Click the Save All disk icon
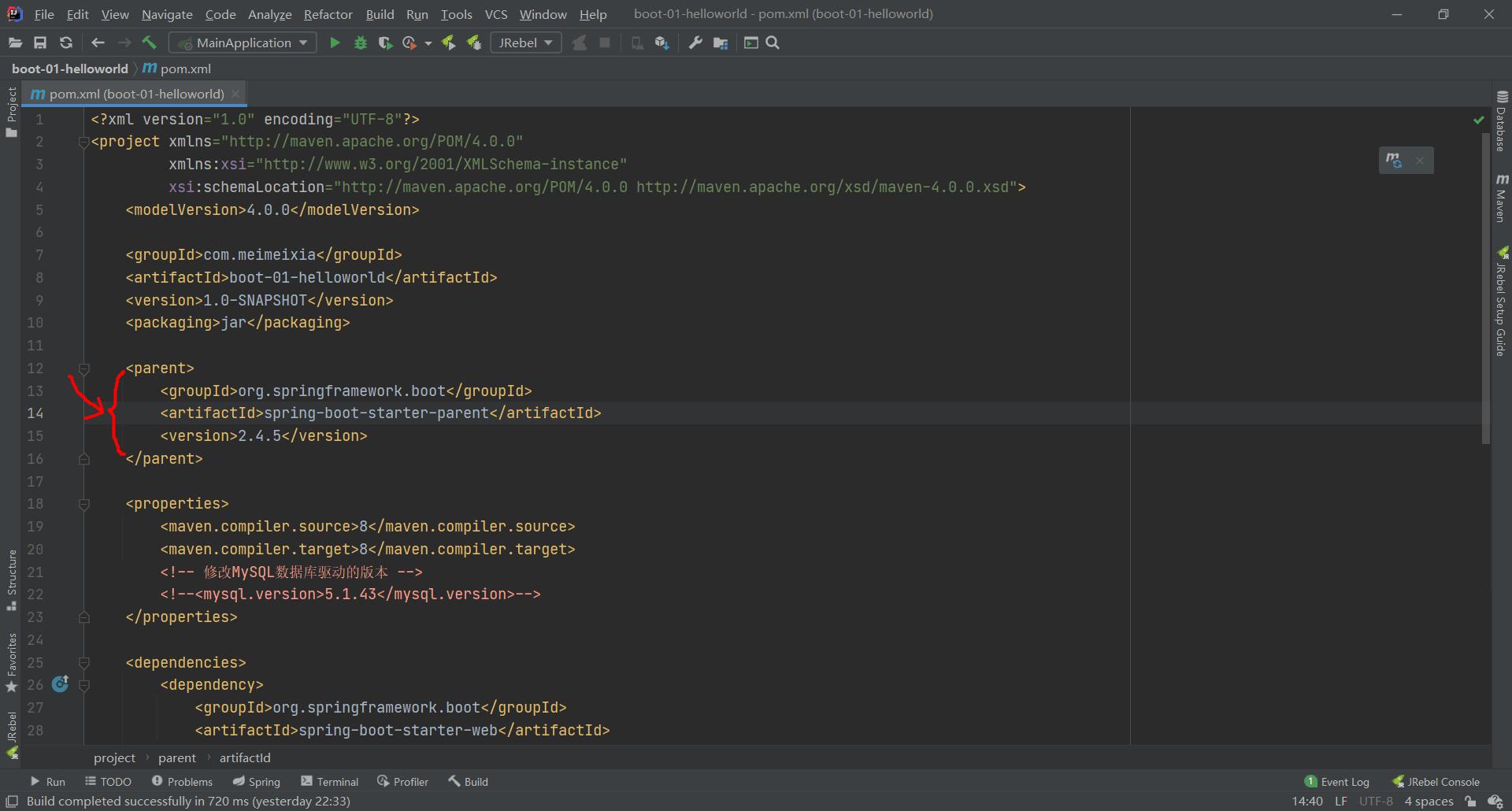 coord(40,43)
